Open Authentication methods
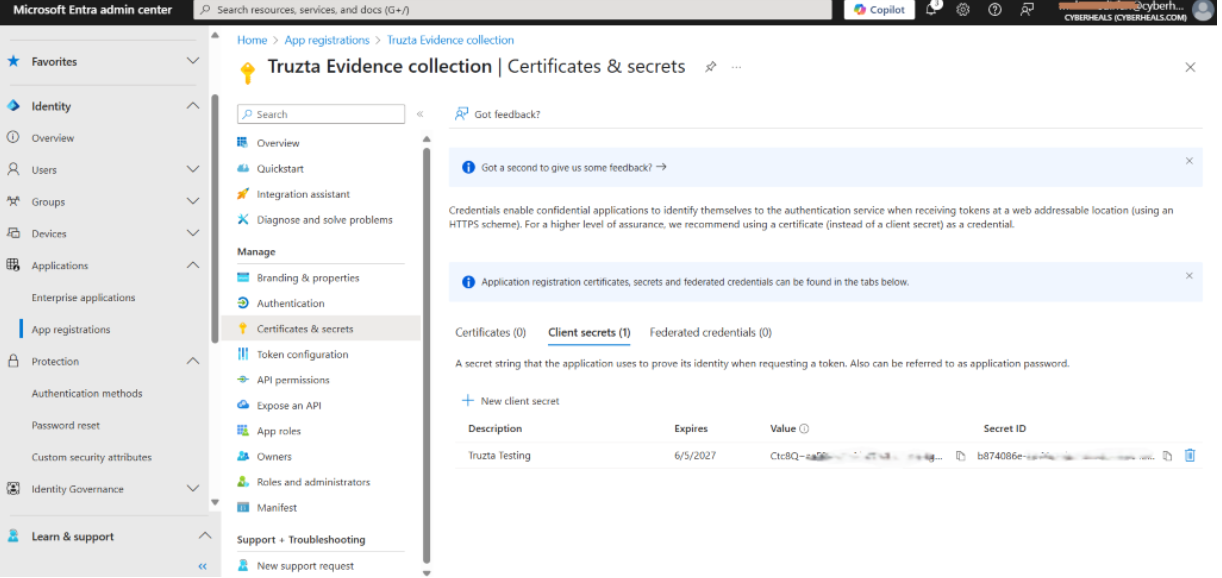Screen dimensions: 1222x578 click(87, 394)
